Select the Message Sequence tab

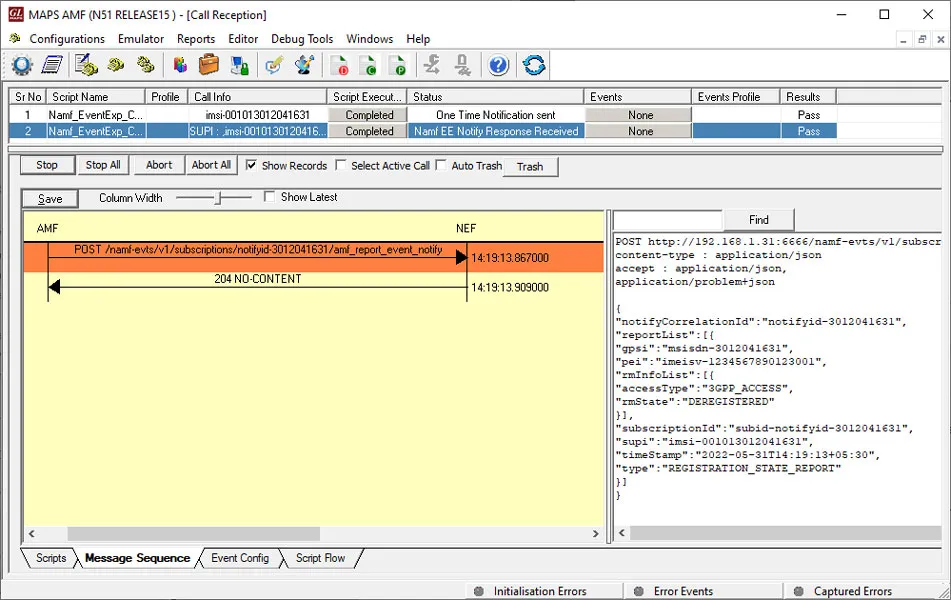(x=137, y=558)
